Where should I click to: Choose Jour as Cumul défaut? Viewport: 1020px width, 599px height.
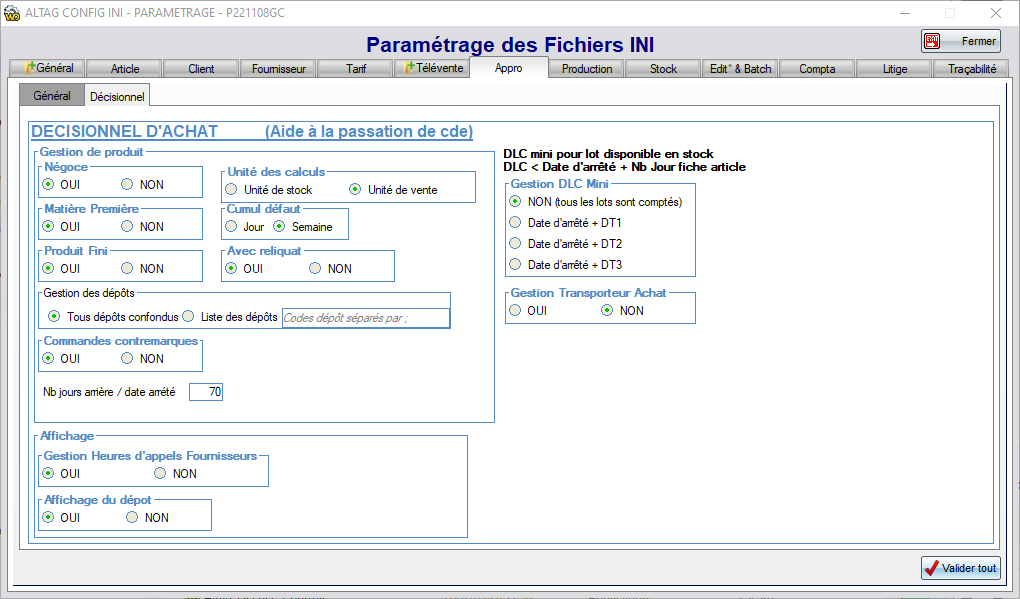(x=232, y=227)
